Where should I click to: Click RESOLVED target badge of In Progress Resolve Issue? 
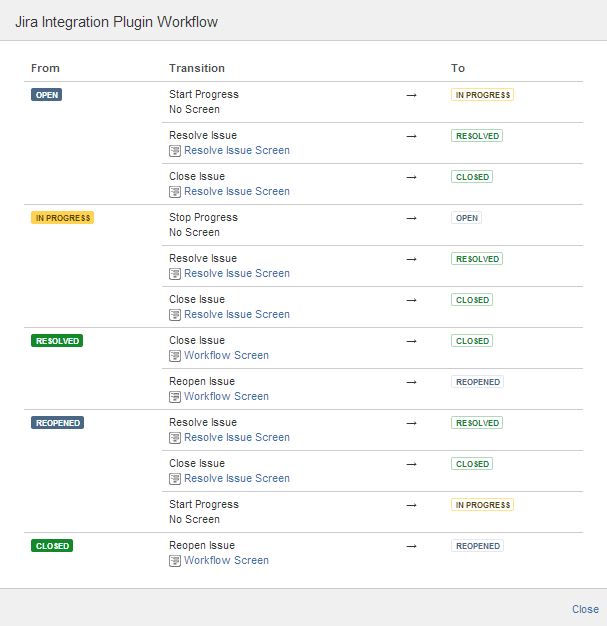pyautogui.click(x=477, y=259)
